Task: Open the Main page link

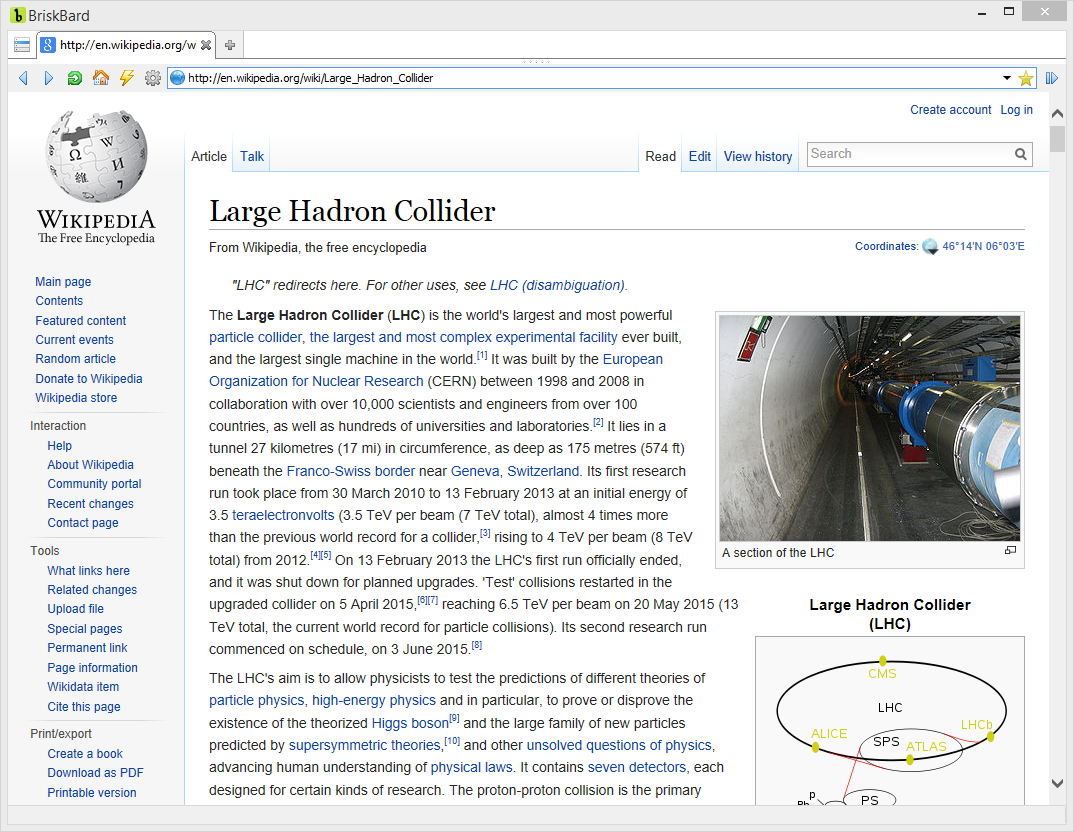Action: point(63,281)
